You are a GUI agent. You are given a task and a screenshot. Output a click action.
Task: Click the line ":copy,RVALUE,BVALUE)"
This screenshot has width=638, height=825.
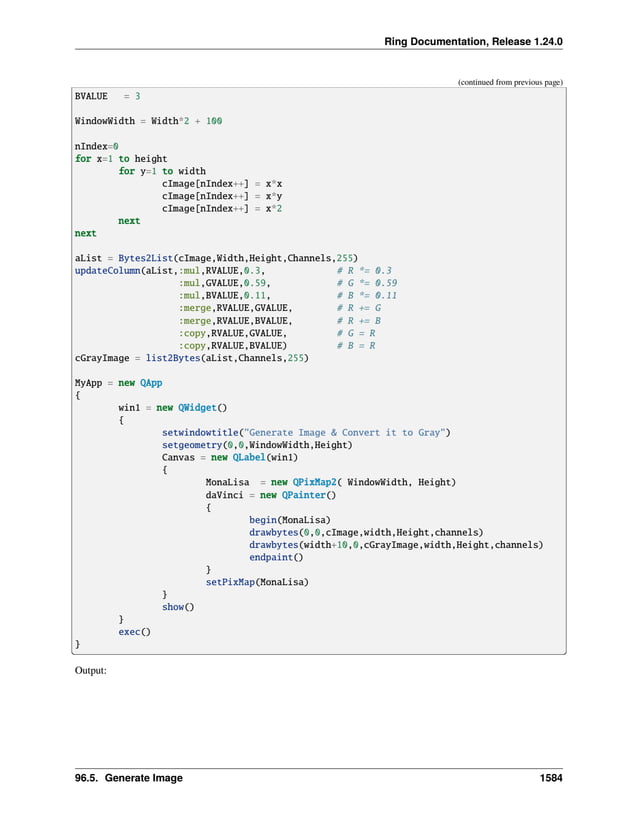click(x=233, y=346)
